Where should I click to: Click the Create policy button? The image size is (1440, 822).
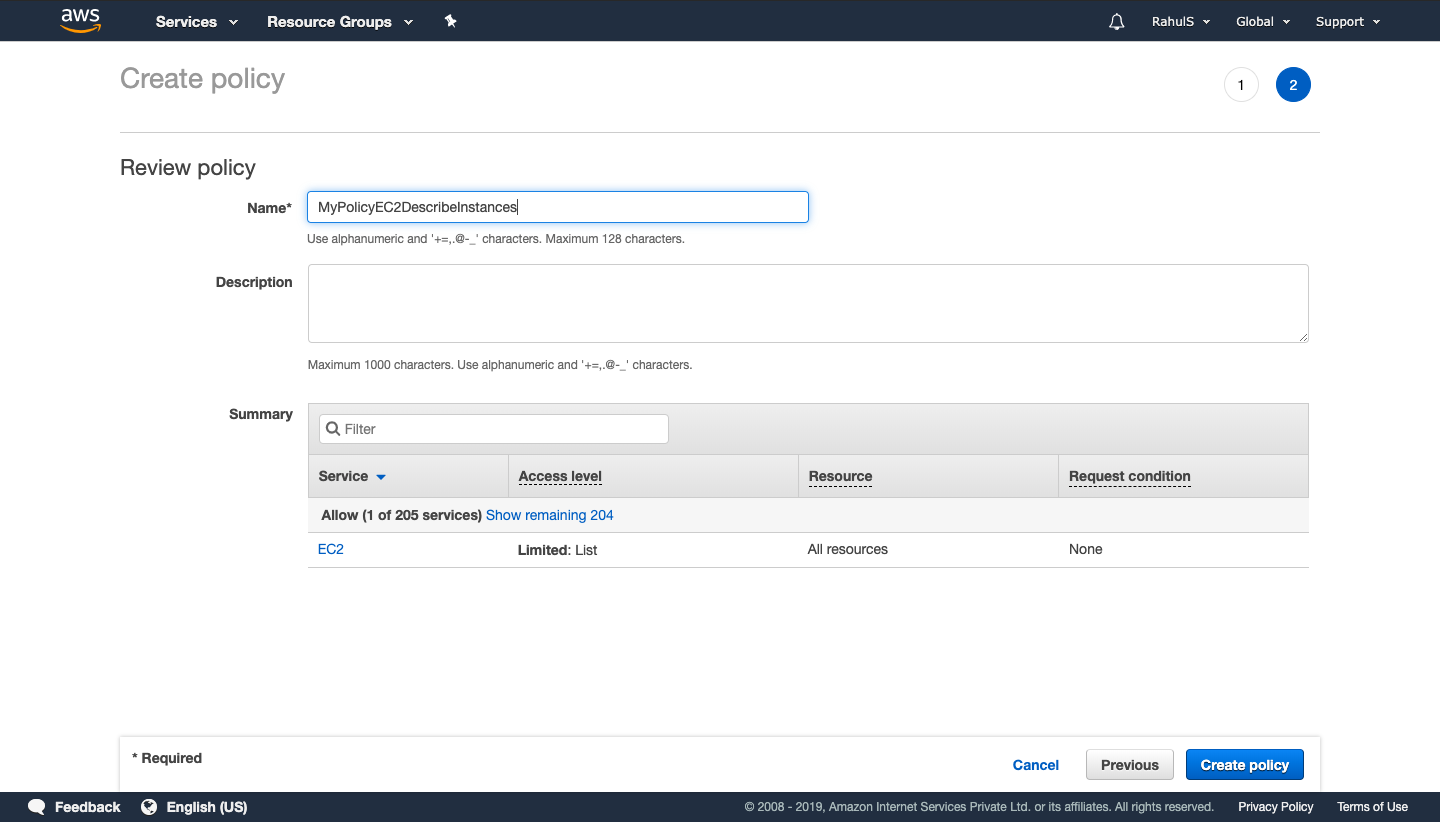tap(1244, 764)
